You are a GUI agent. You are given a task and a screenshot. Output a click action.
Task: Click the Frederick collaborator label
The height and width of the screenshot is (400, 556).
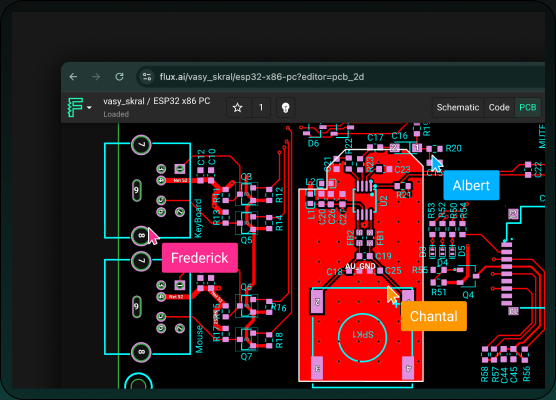click(200, 258)
